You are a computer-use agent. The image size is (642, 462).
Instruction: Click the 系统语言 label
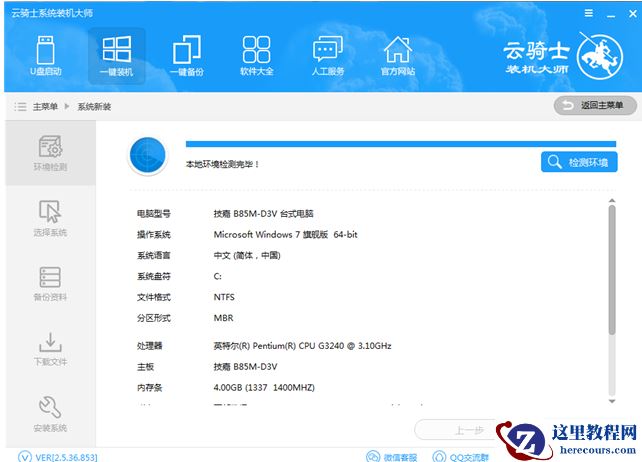[154, 256]
